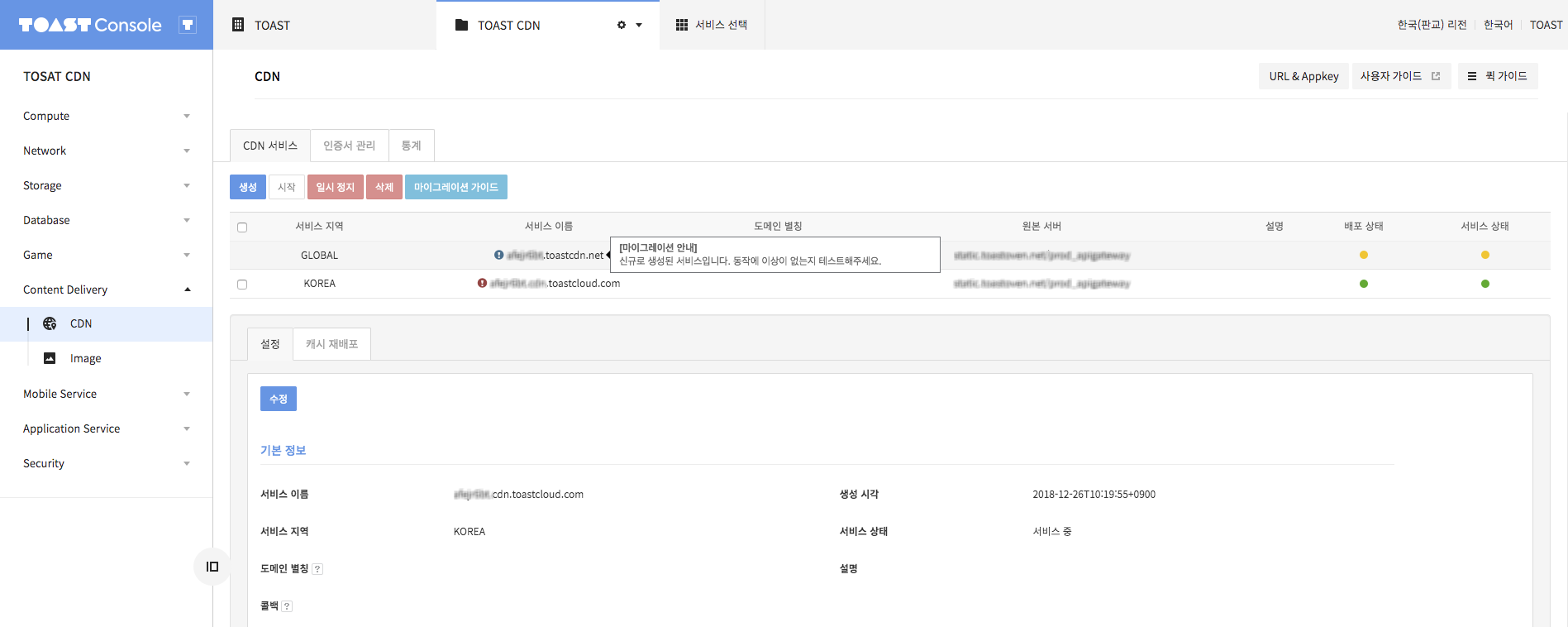Viewport: 1568px width, 627px height.
Task: Check the KOREA service row checkbox
Action: click(x=242, y=284)
